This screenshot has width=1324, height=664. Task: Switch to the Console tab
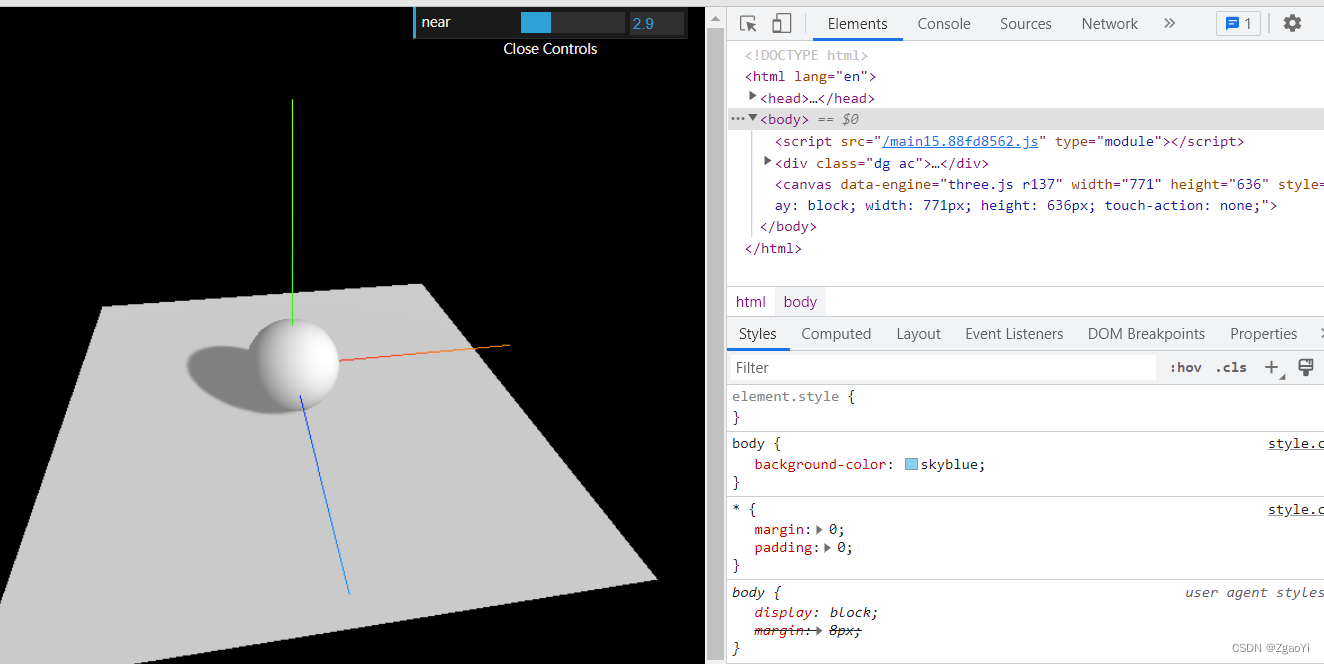944,23
